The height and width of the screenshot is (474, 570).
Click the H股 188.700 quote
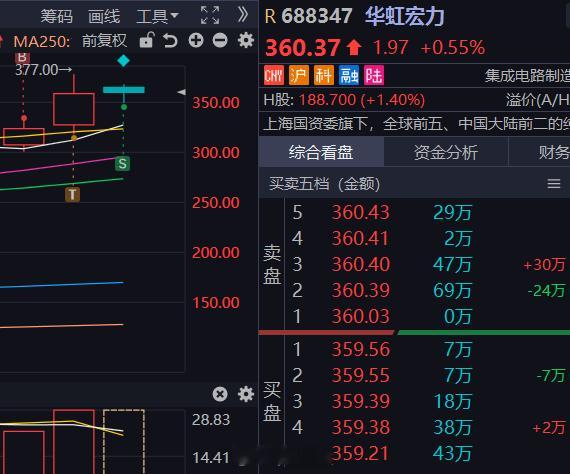(344, 100)
